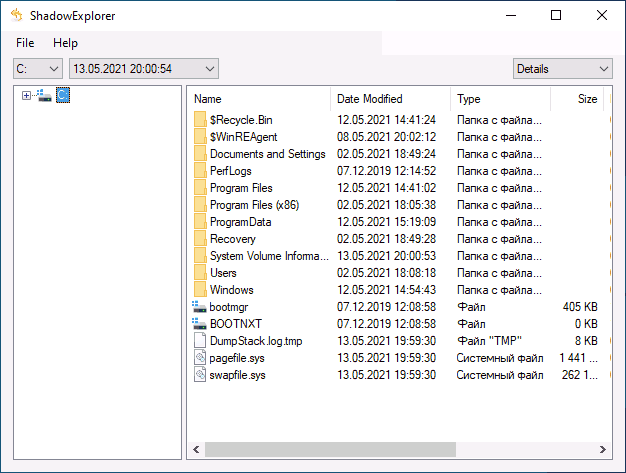Viewport: 626px width, 473px height.
Task: Click the ShadowExplorer app icon in title bar
Action: (x=16, y=15)
